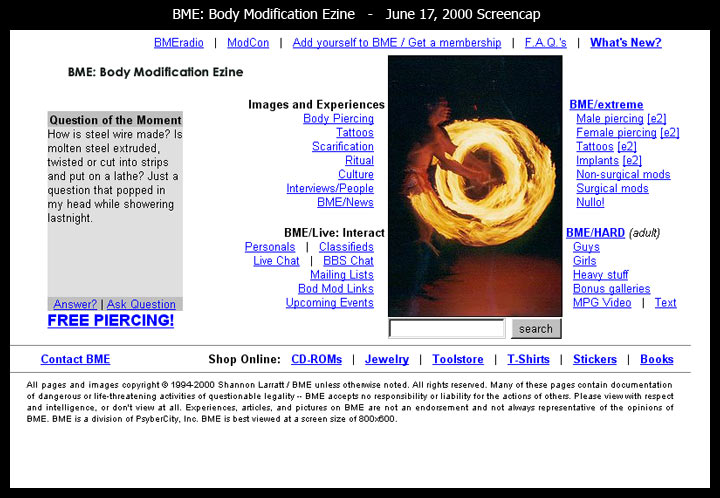This screenshot has height=498, width=720.
Task: Open the Classifieds page
Action: pyautogui.click(x=346, y=247)
